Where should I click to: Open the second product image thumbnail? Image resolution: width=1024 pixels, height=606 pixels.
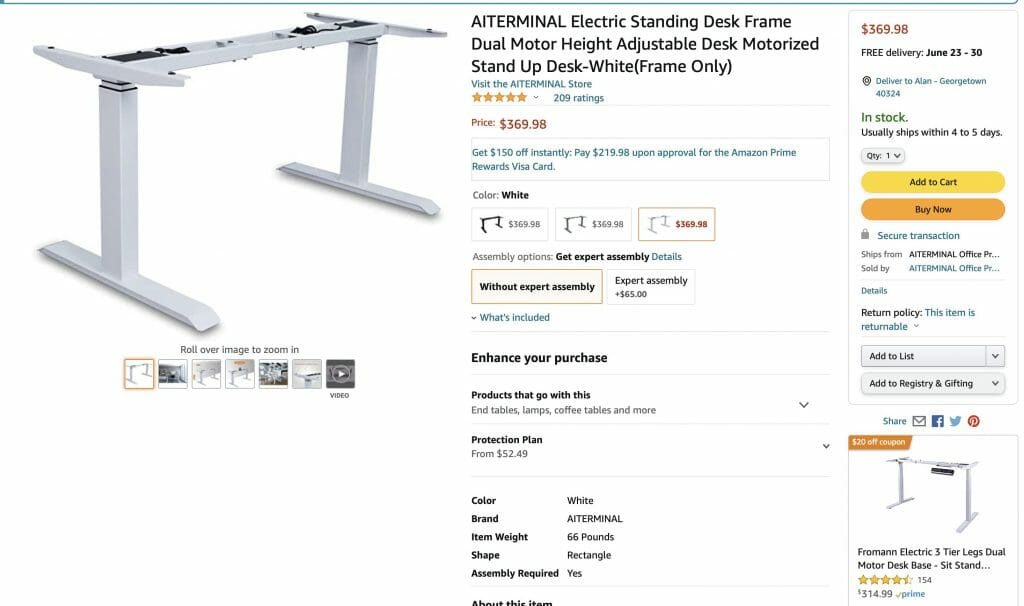(173, 374)
